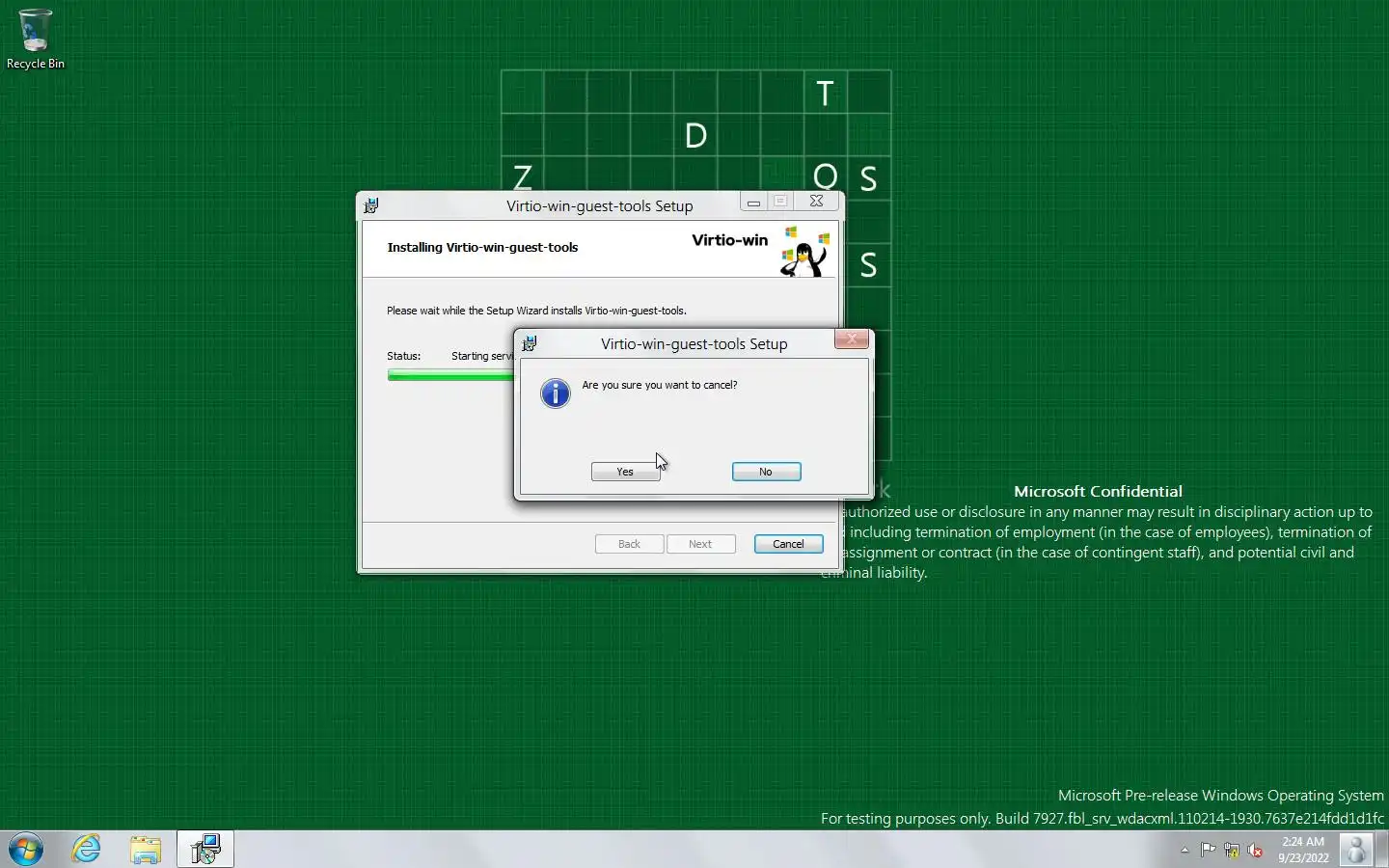Click 'Are you sure you want to cancel?' text

(x=660, y=385)
